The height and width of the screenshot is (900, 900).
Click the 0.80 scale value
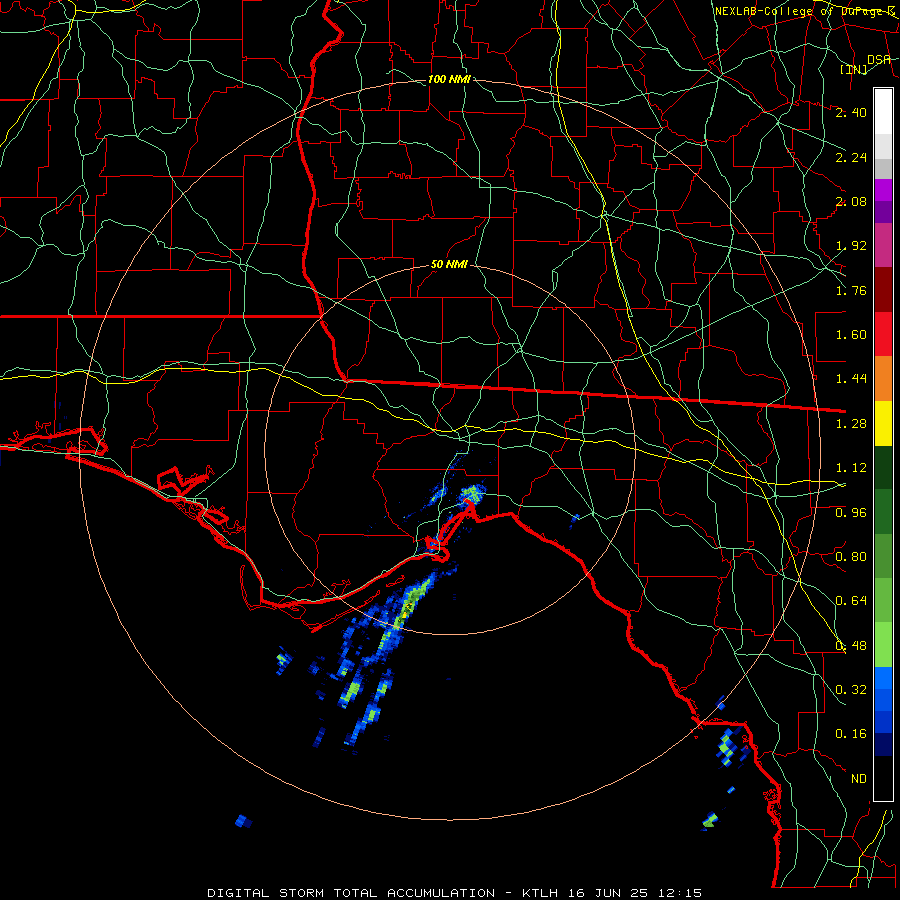point(851,557)
